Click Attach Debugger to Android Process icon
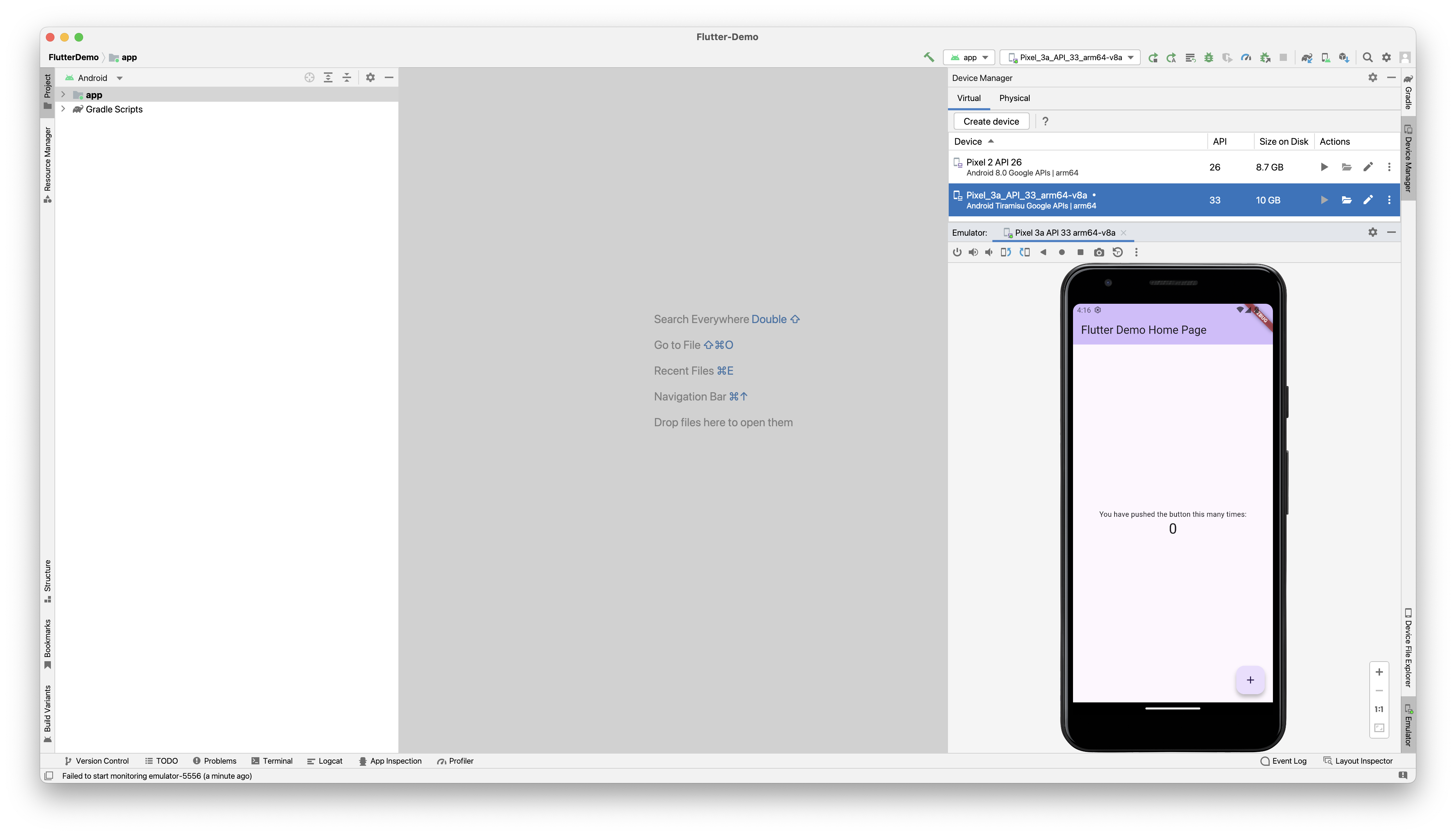The height and width of the screenshot is (836, 1456). pos(1265,57)
